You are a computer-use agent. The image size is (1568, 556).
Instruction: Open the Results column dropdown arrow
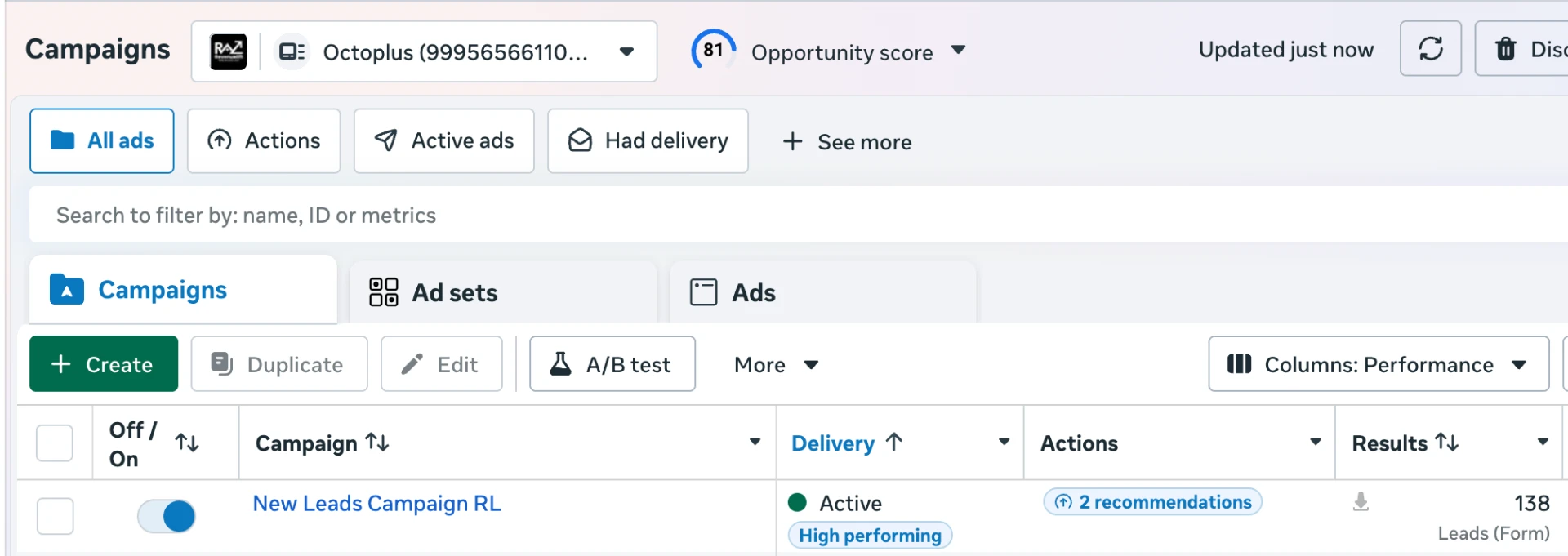(1543, 442)
